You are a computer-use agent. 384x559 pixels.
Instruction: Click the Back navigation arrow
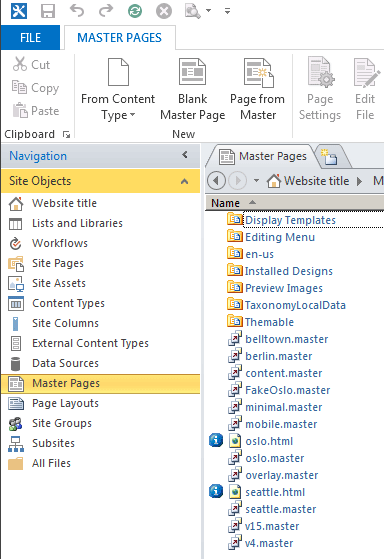(x=216, y=181)
